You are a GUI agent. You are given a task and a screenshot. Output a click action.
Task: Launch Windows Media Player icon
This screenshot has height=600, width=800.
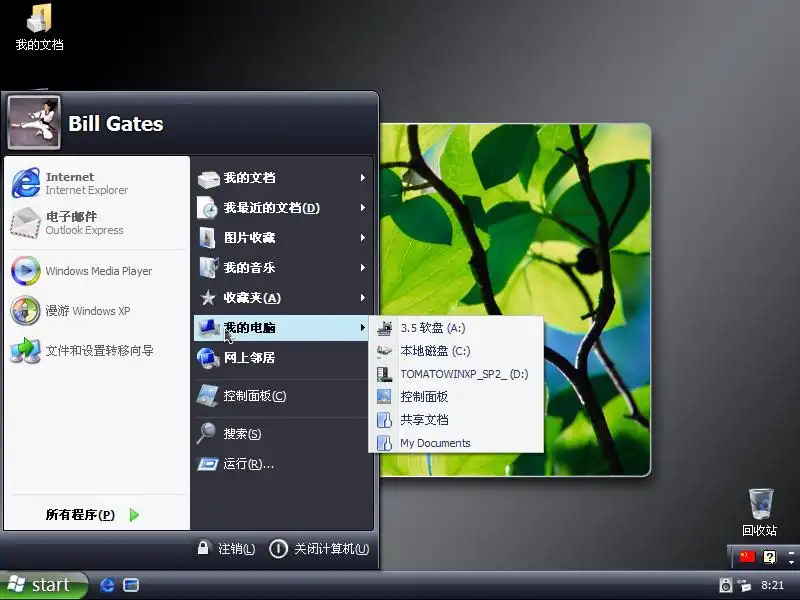point(26,271)
